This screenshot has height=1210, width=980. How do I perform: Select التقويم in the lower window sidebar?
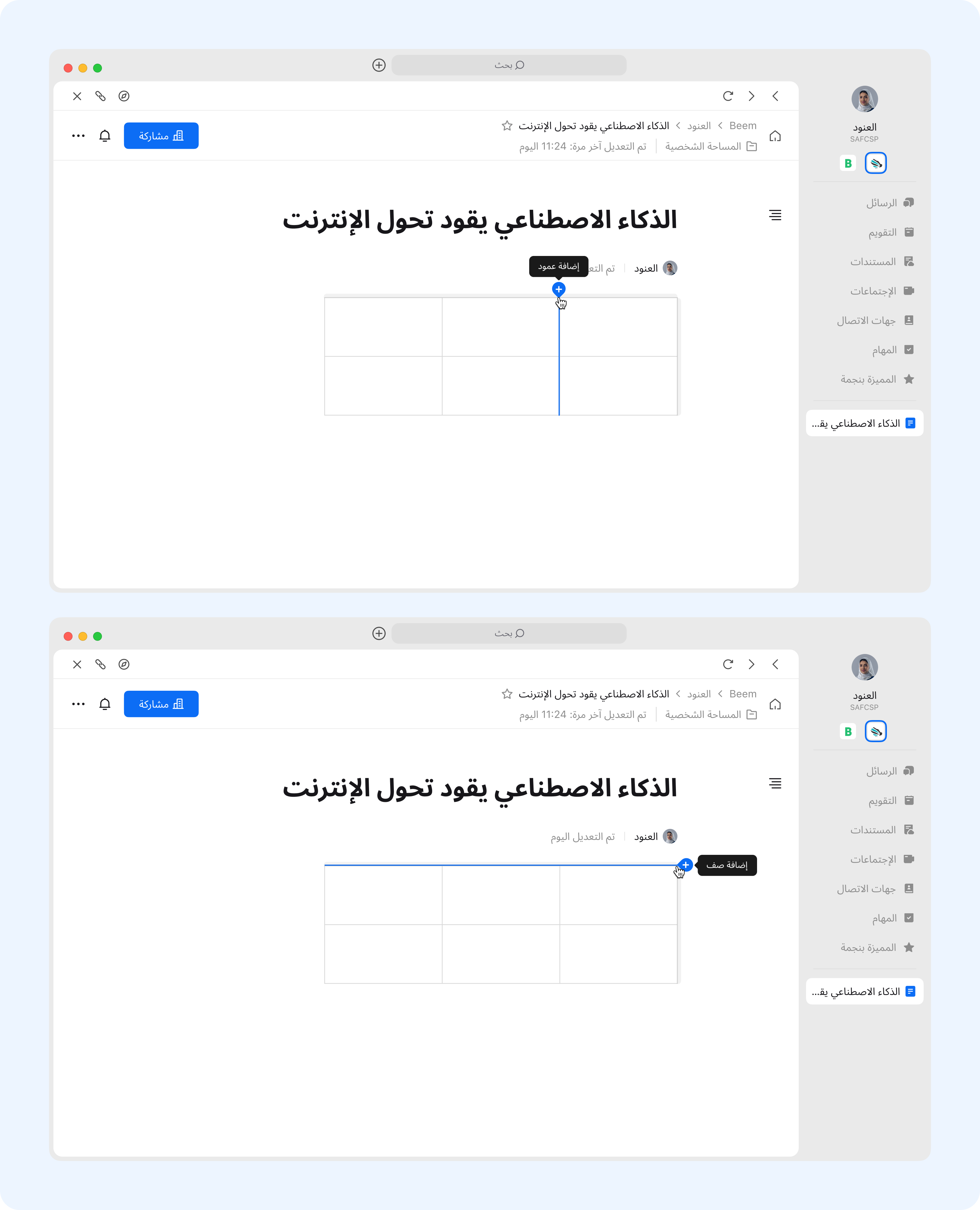(890, 800)
